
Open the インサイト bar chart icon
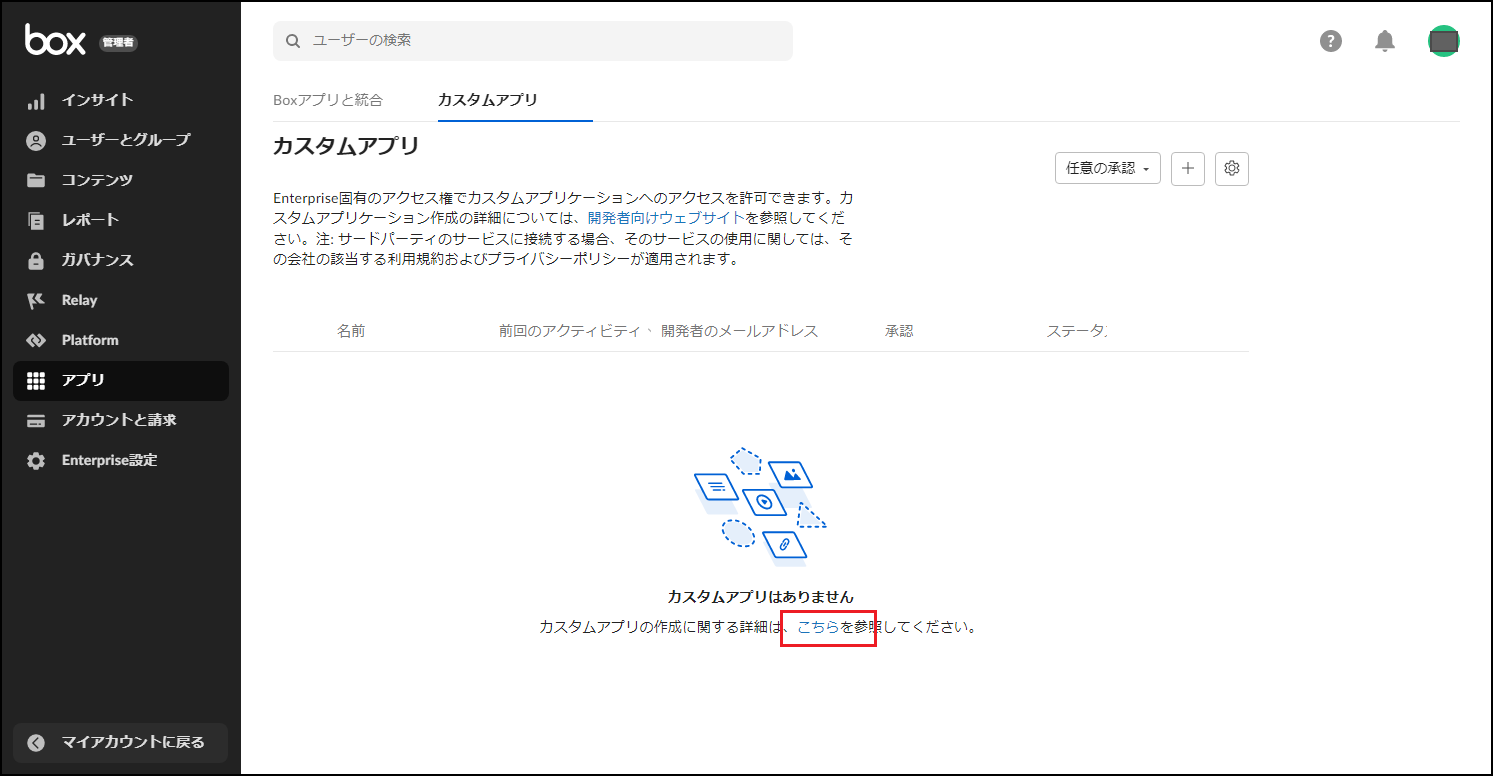[x=36, y=101]
